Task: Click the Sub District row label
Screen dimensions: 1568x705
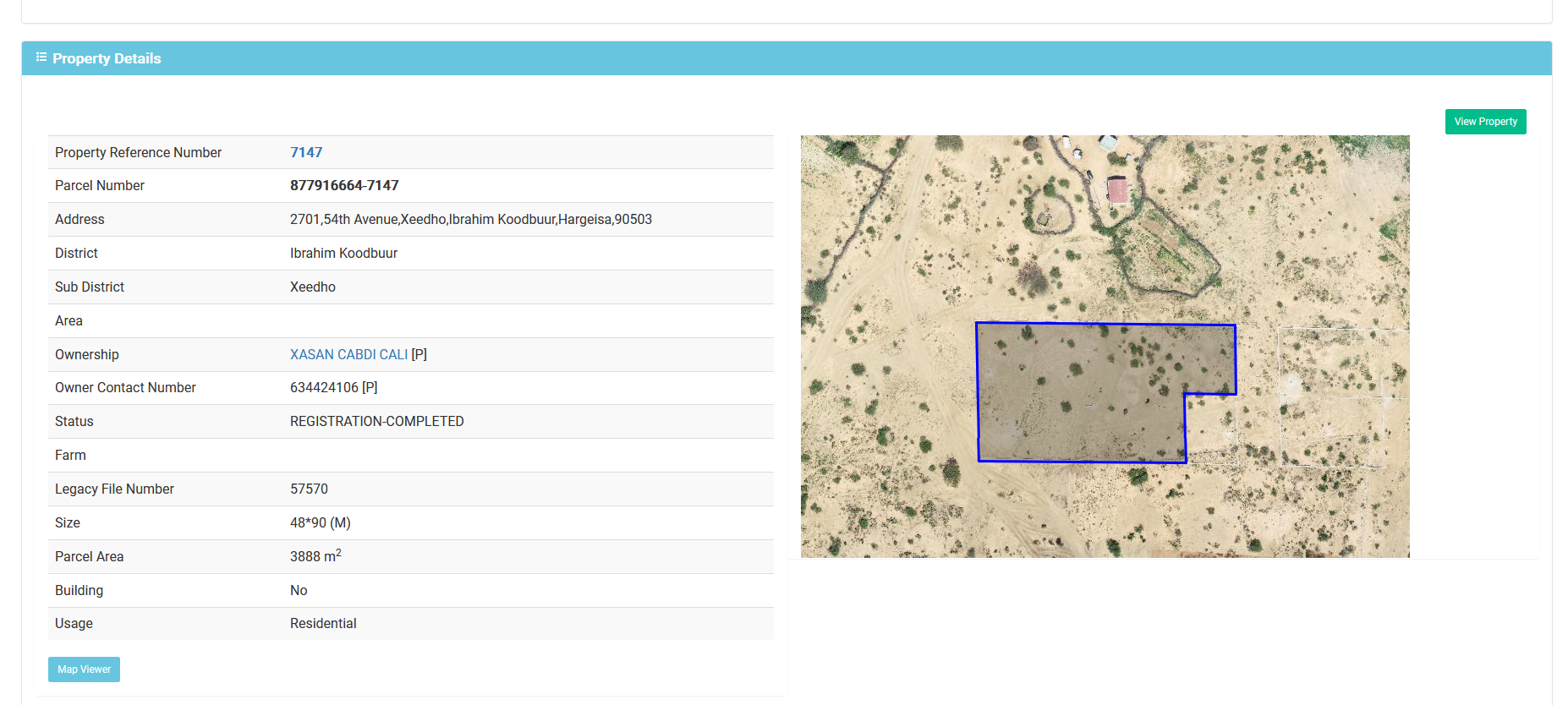Action: point(90,287)
